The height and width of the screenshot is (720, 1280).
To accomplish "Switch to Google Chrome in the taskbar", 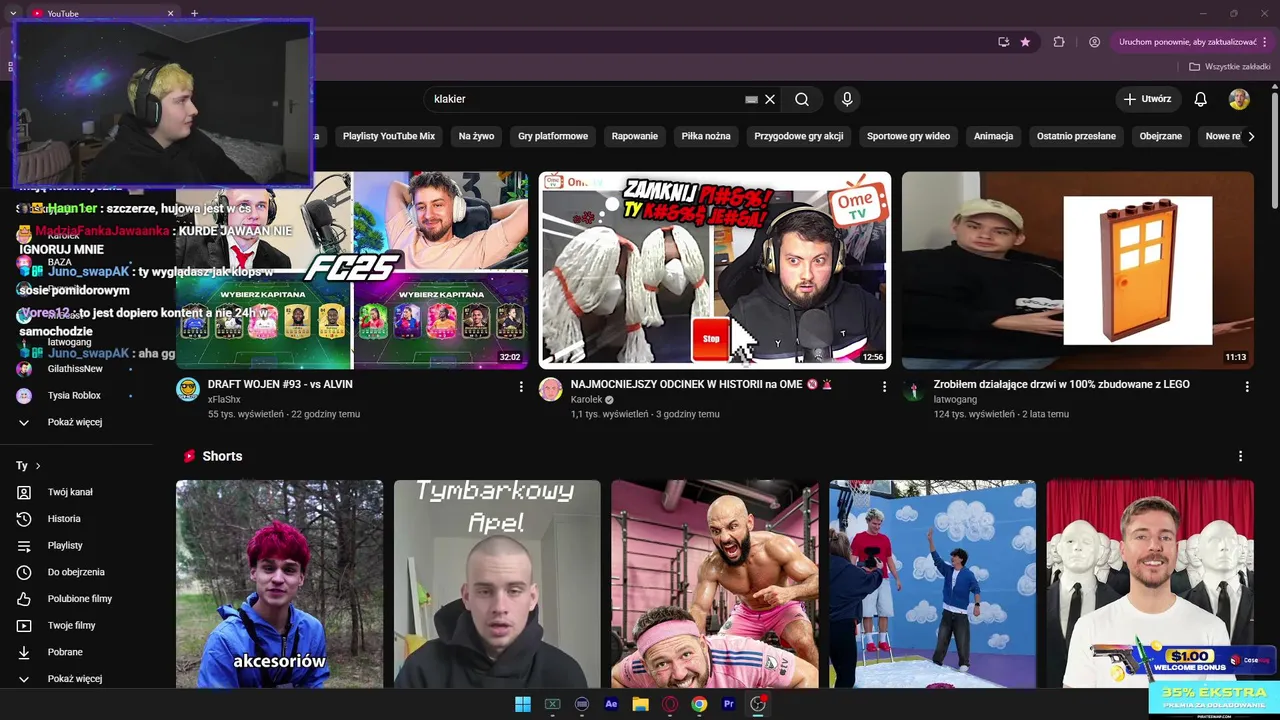I will pos(699,704).
